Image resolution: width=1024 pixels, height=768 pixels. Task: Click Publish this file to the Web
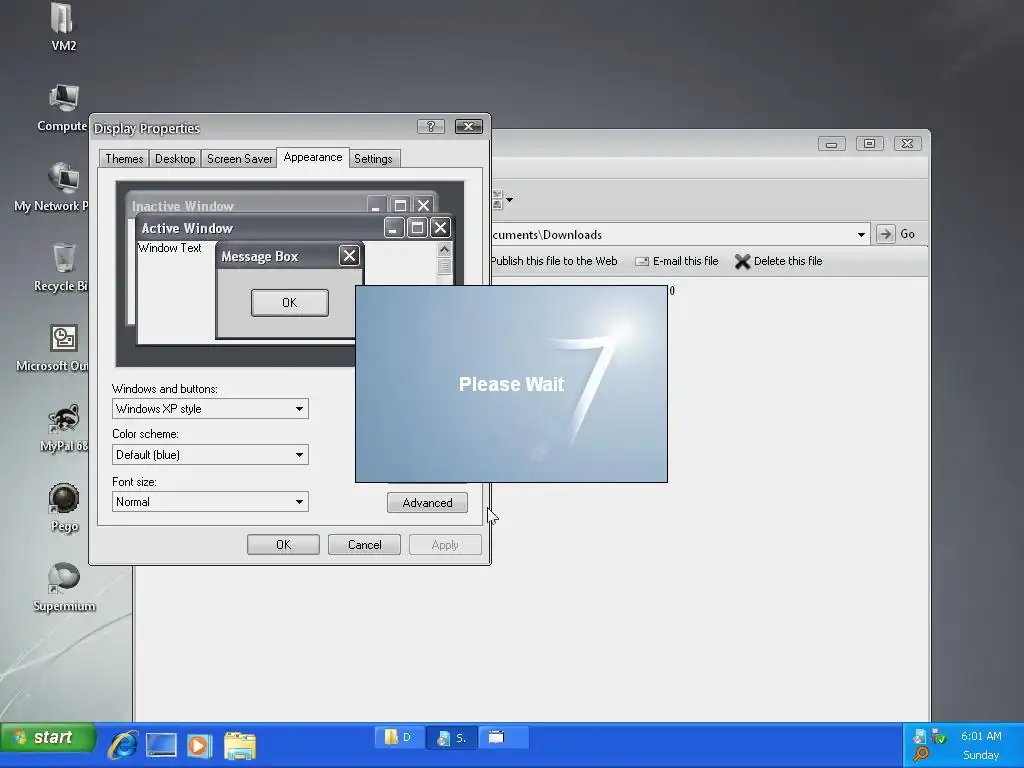(x=554, y=261)
